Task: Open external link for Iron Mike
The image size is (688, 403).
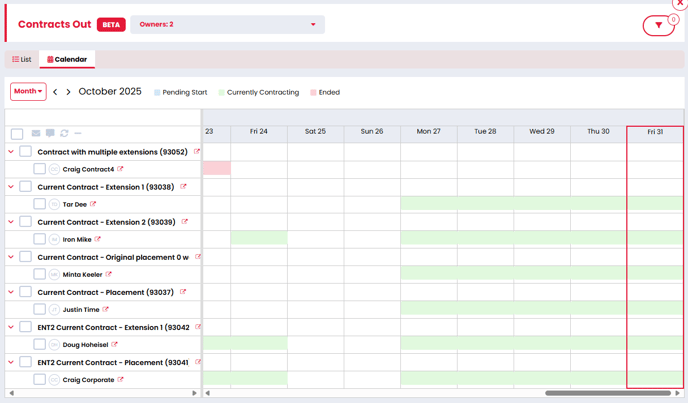Action: click(98, 239)
